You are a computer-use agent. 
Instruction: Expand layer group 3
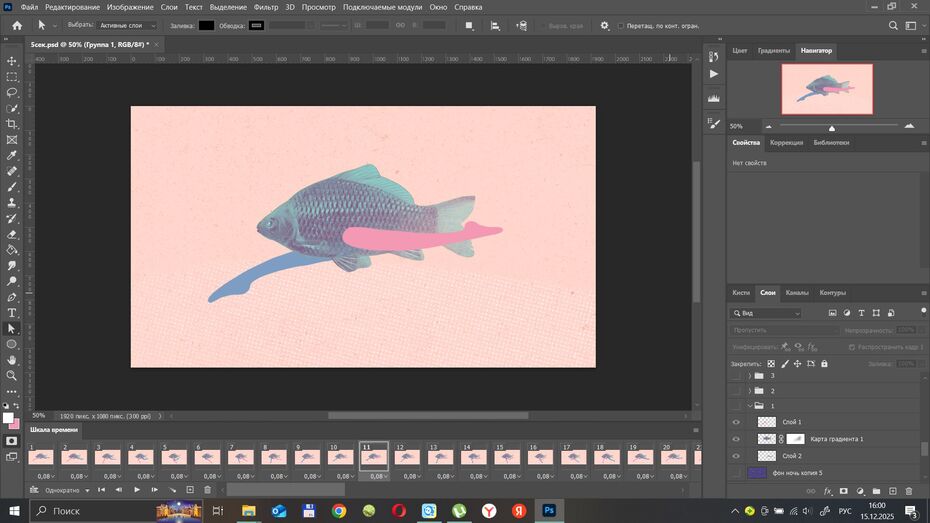click(x=749, y=375)
